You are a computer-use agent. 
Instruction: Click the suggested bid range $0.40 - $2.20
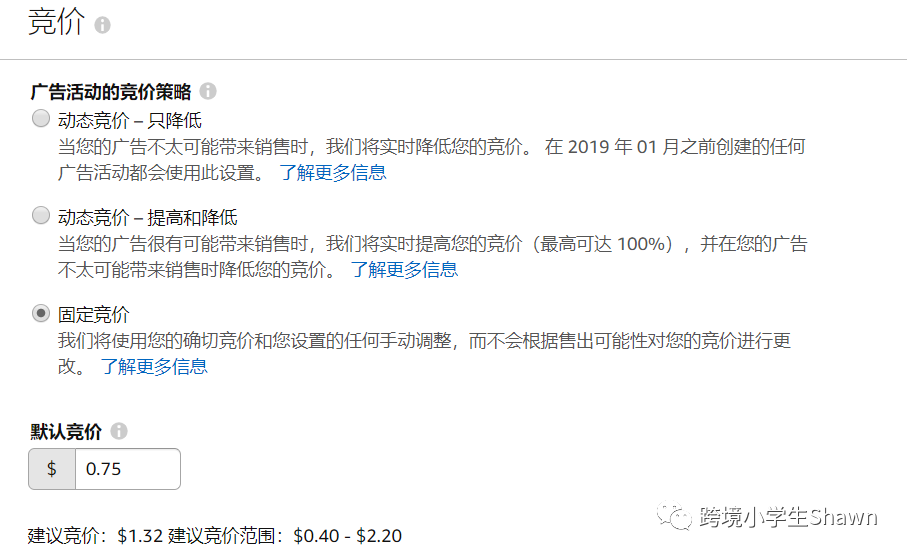tap(348, 536)
